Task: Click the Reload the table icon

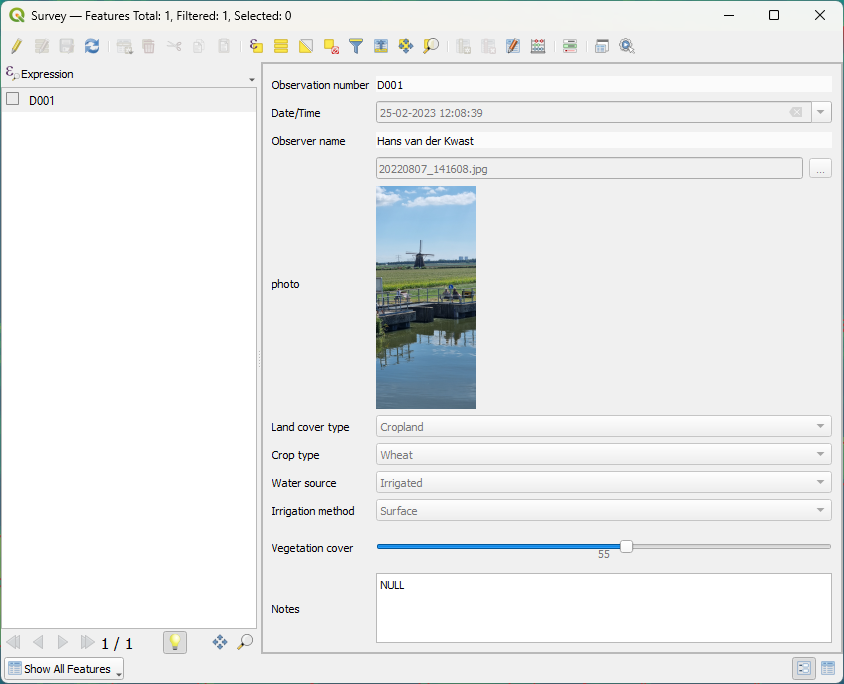Action: (x=92, y=46)
